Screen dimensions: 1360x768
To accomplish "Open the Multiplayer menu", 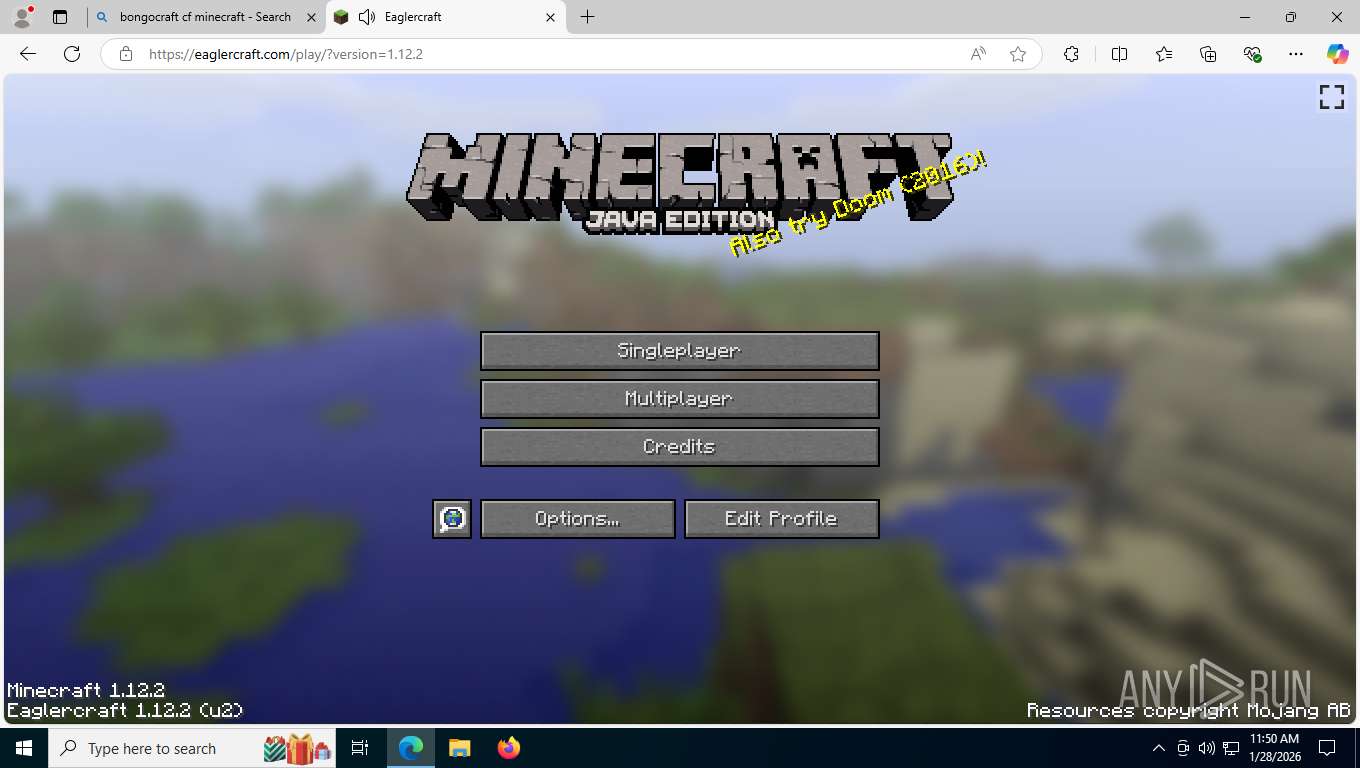I will [x=679, y=399].
